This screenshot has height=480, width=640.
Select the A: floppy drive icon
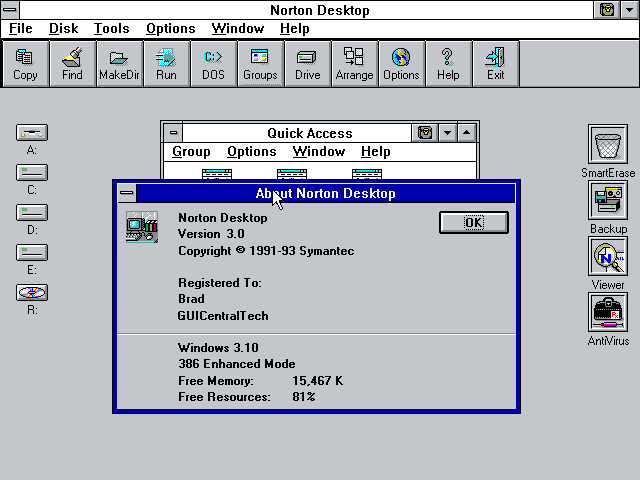point(32,133)
